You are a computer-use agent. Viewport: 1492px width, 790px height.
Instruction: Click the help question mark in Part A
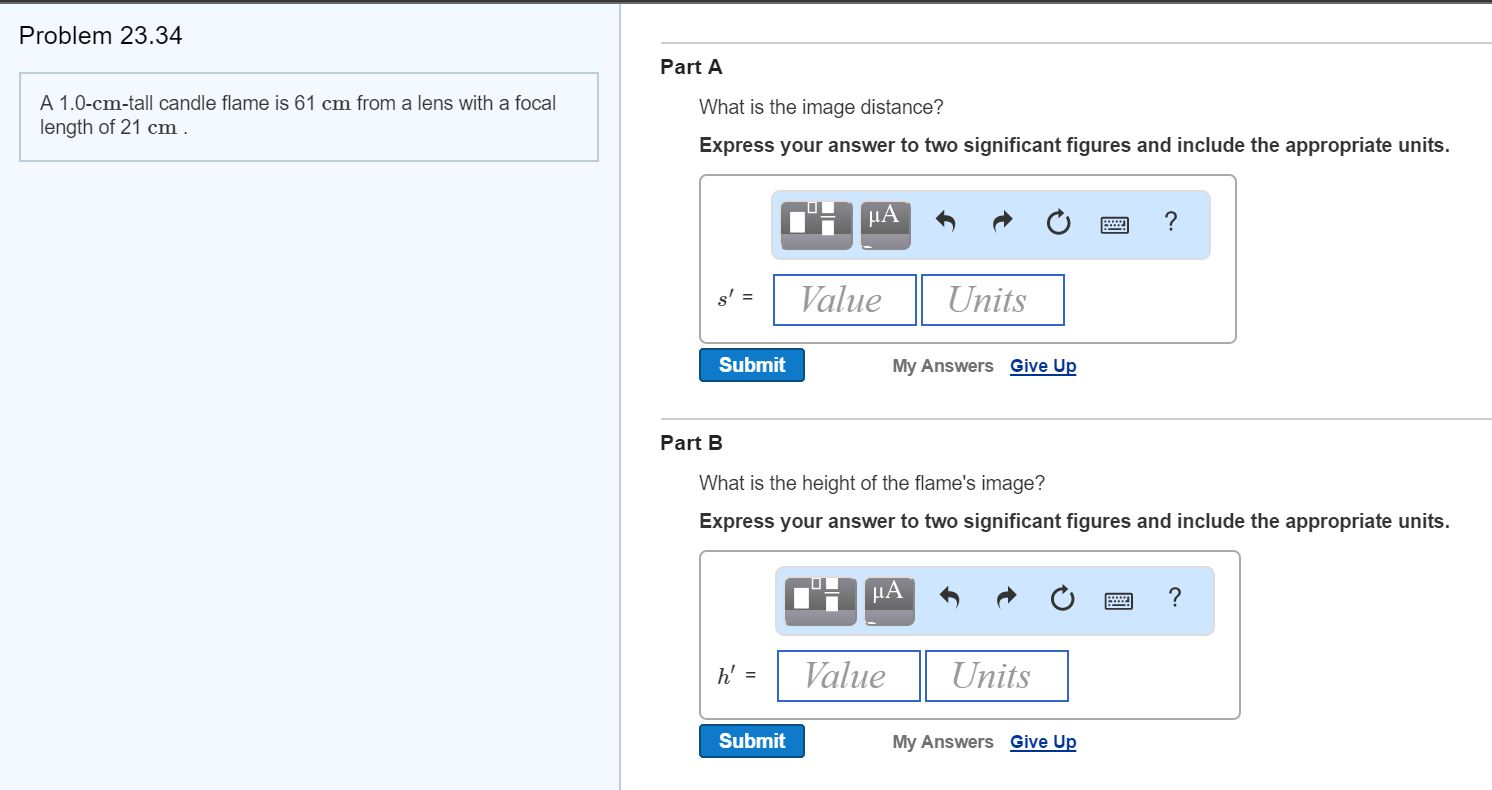(1171, 222)
